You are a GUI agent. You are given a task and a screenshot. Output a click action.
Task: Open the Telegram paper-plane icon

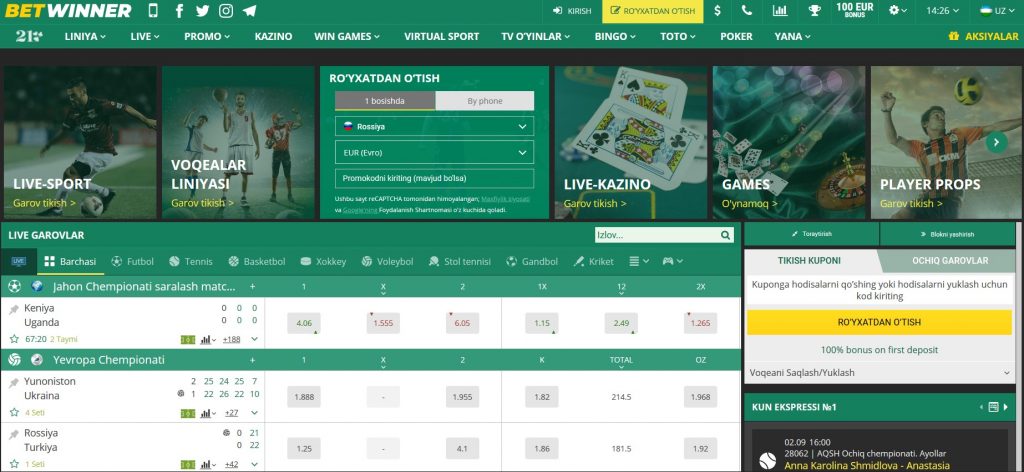coord(249,10)
